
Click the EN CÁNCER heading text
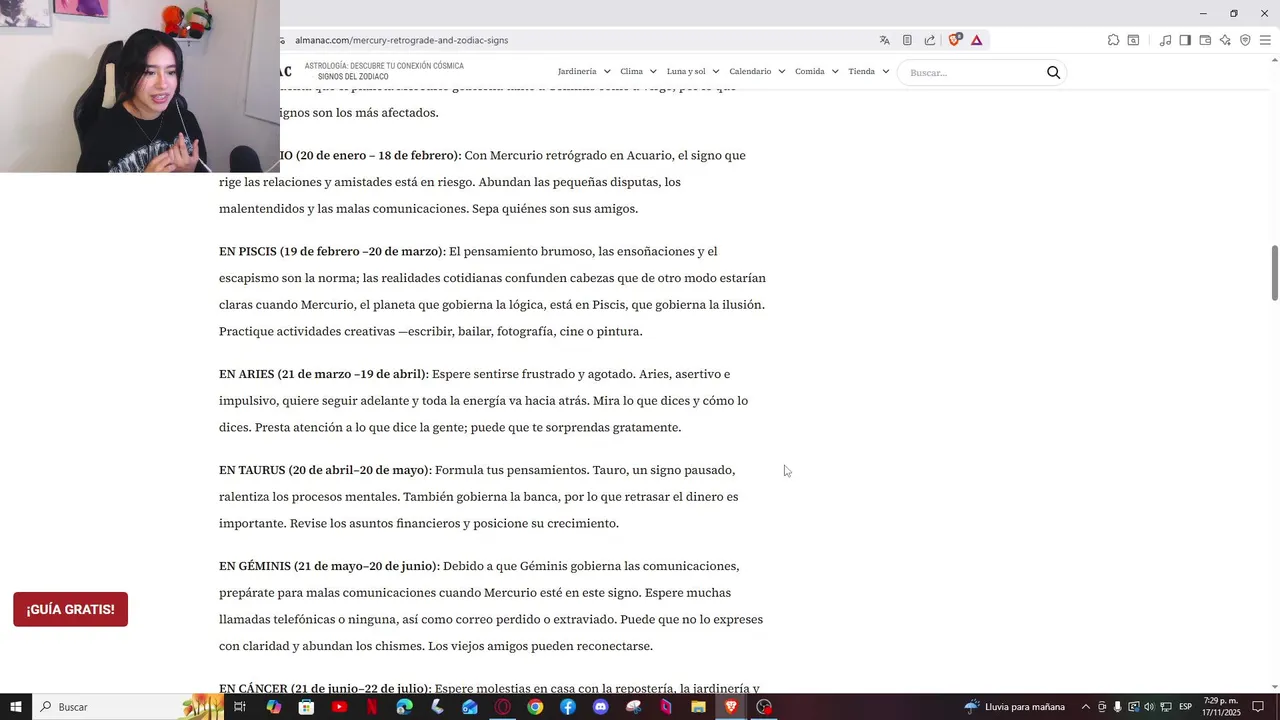click(x=325, y=688)
